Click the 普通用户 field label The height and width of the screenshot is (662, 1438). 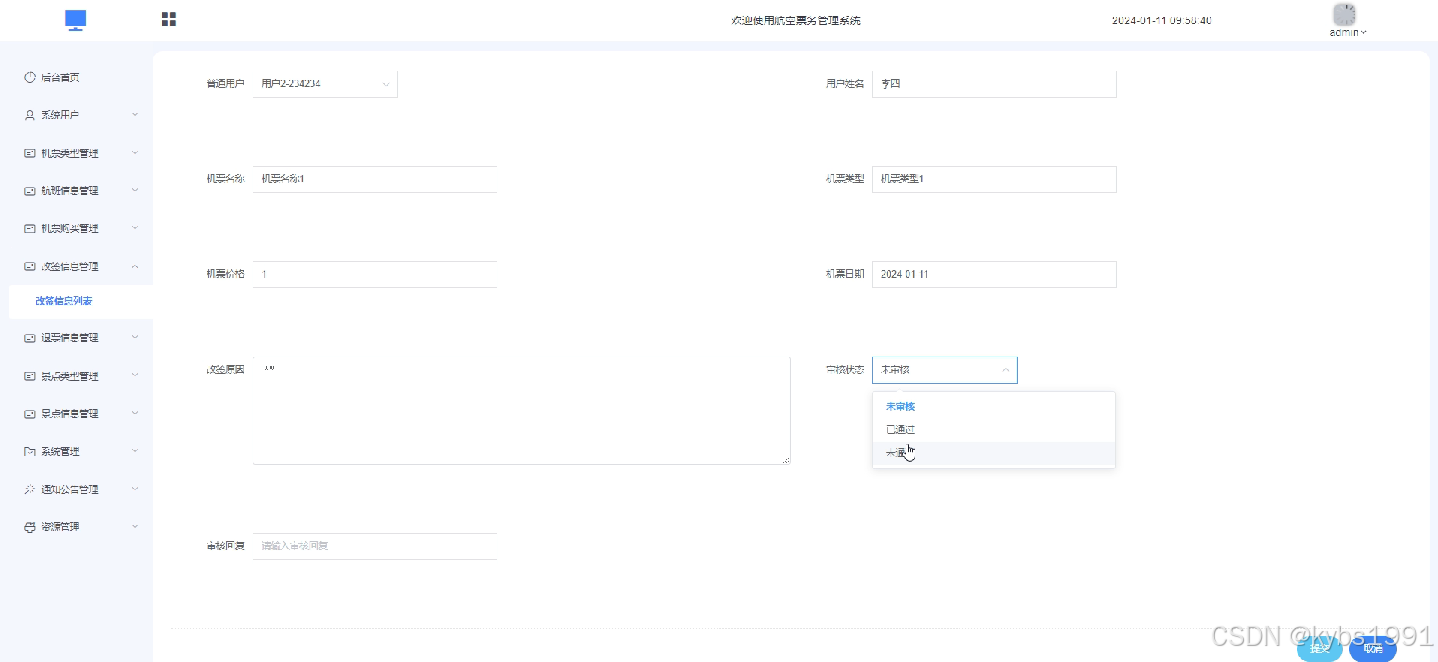coord(225,84)
